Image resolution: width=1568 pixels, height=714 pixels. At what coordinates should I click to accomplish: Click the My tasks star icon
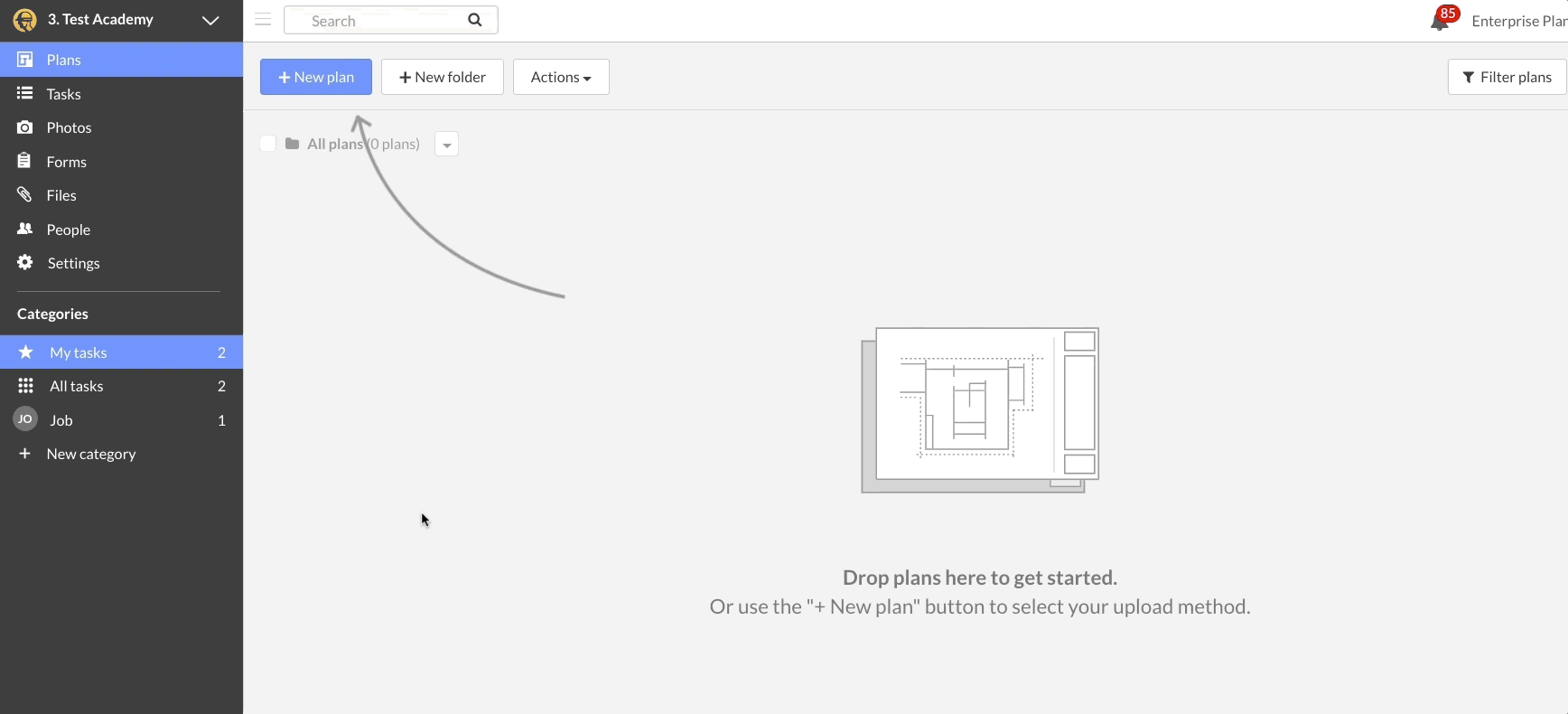click(25, 352)
